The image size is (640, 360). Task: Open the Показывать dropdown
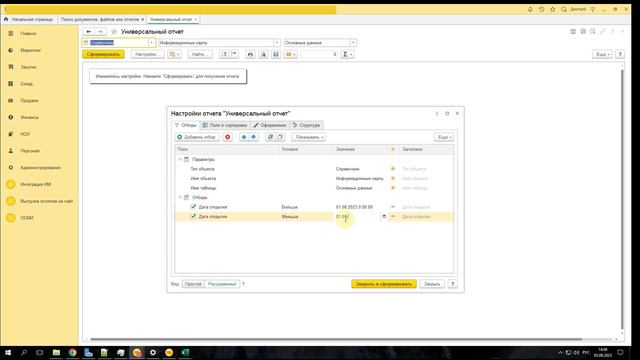309,137
